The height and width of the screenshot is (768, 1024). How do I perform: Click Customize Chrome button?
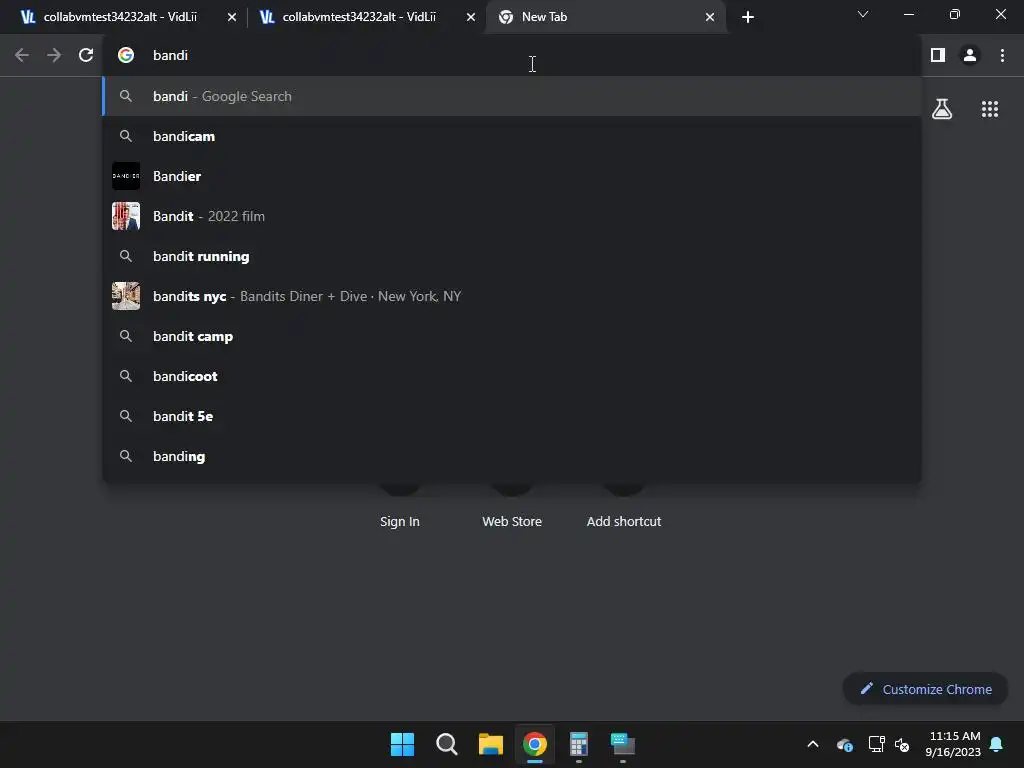coord(925,689)
